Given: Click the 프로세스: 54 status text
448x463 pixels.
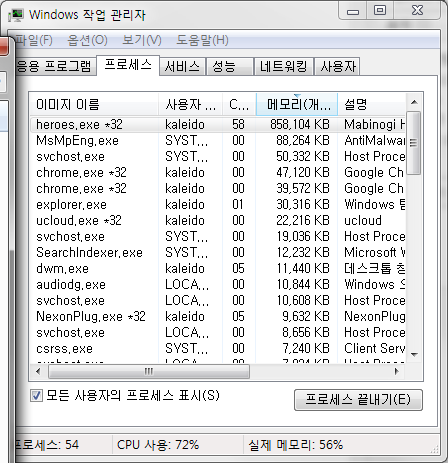Looking at the screenshot, I should (x=47, y=445).
